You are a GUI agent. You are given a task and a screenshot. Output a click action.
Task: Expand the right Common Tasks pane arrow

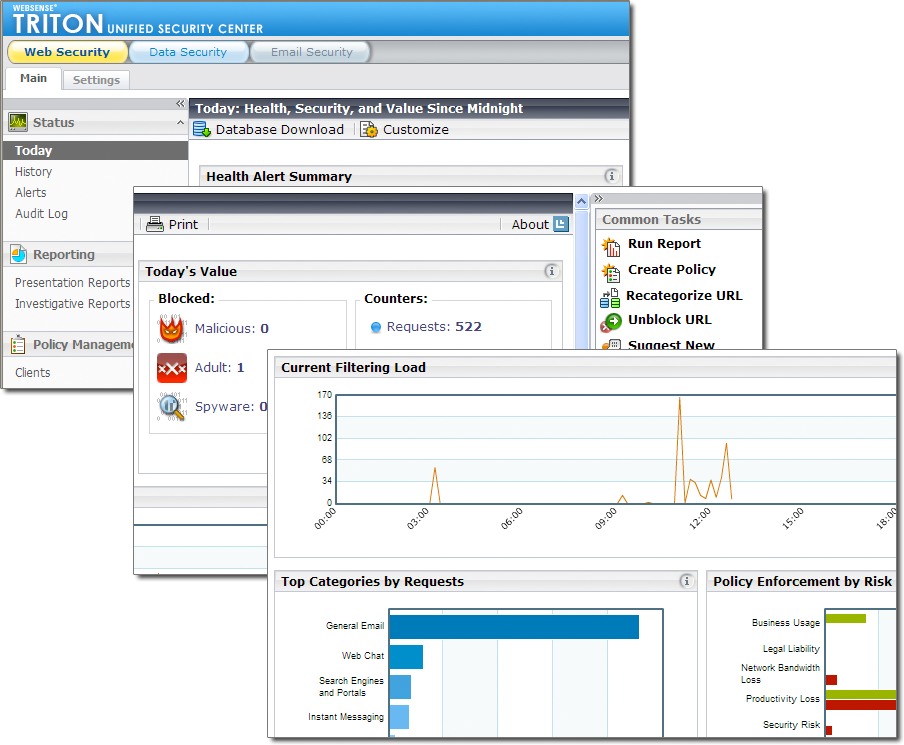coord(598,199)
